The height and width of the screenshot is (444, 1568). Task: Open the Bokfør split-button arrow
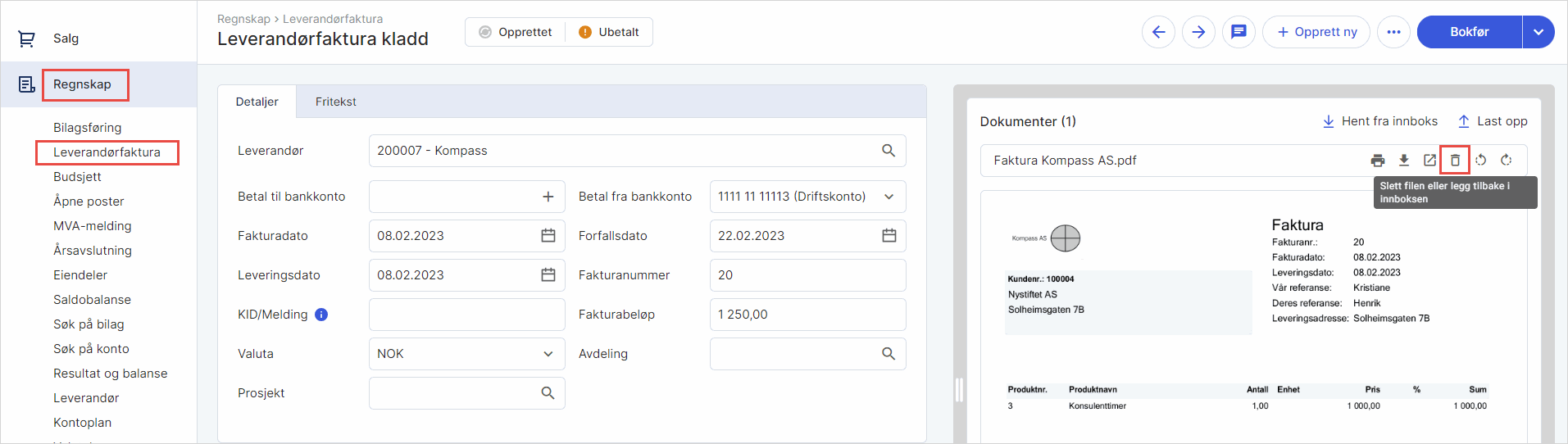(x=1538, y=32)
